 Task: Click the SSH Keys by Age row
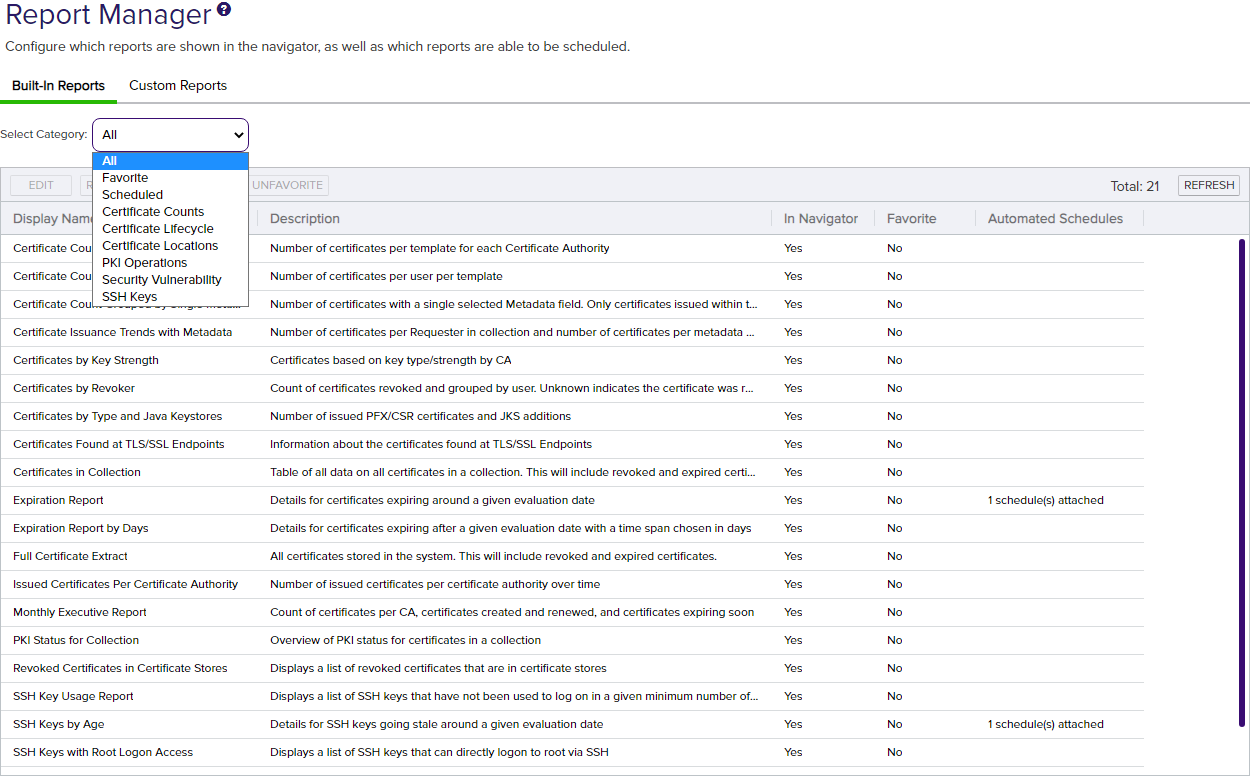click(x=58, y=724)
